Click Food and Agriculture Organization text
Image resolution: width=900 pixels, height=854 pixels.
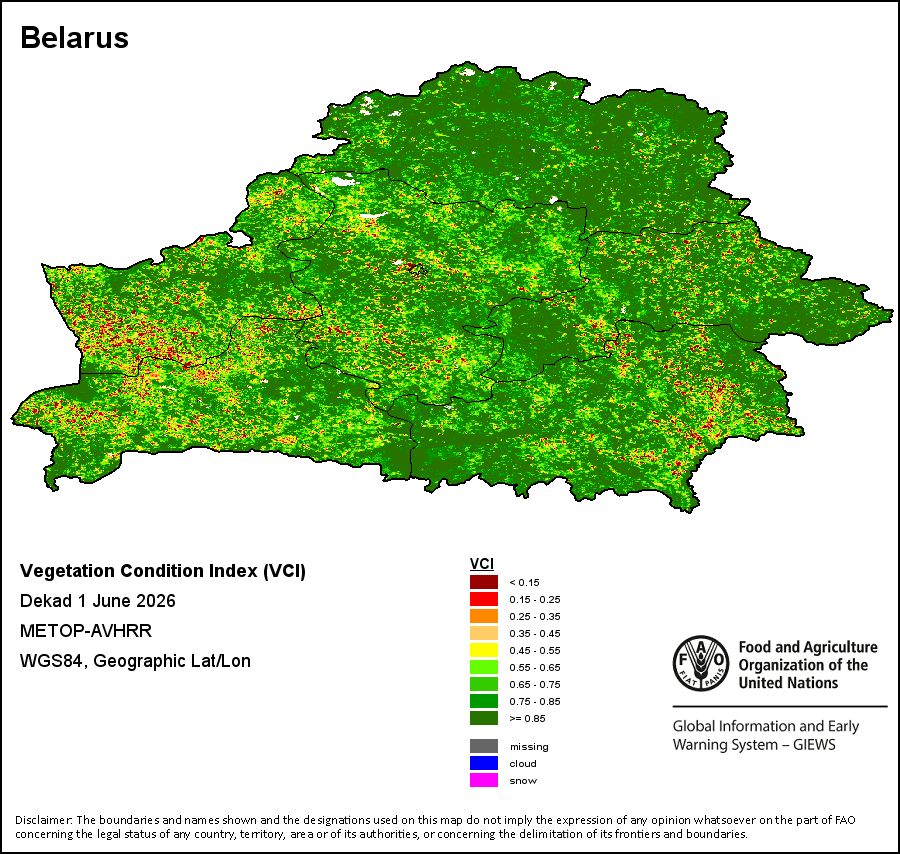(808, 665)
